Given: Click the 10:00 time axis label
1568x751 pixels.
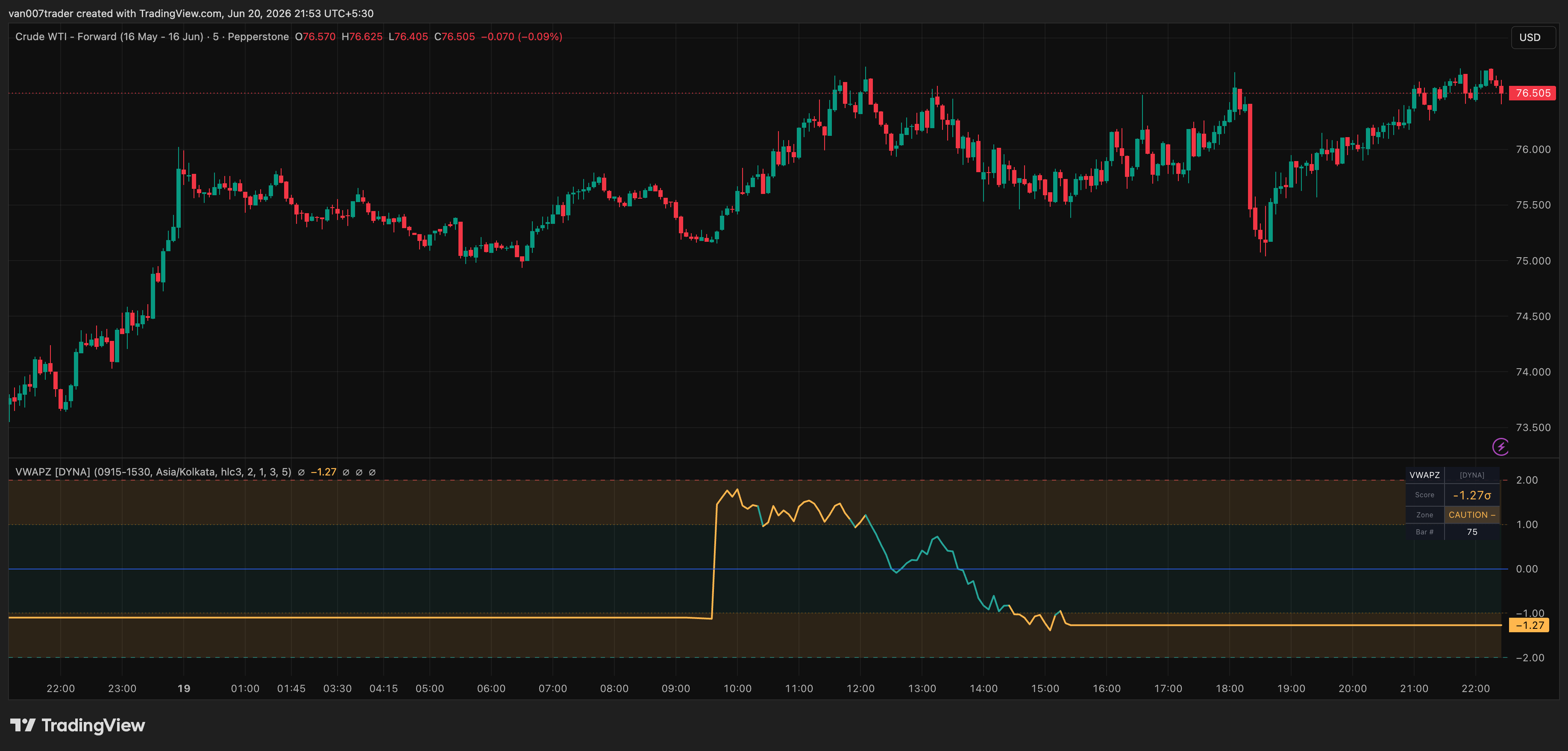Looking at the screenshot, I should (738, 689).
